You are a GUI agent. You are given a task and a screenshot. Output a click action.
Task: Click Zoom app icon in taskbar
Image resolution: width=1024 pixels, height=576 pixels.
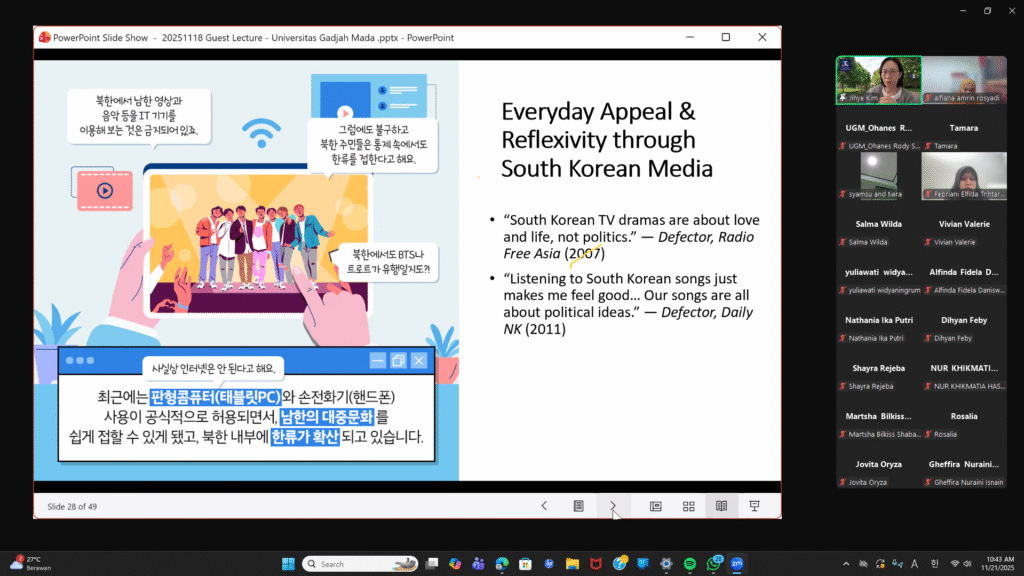(737, 564)
